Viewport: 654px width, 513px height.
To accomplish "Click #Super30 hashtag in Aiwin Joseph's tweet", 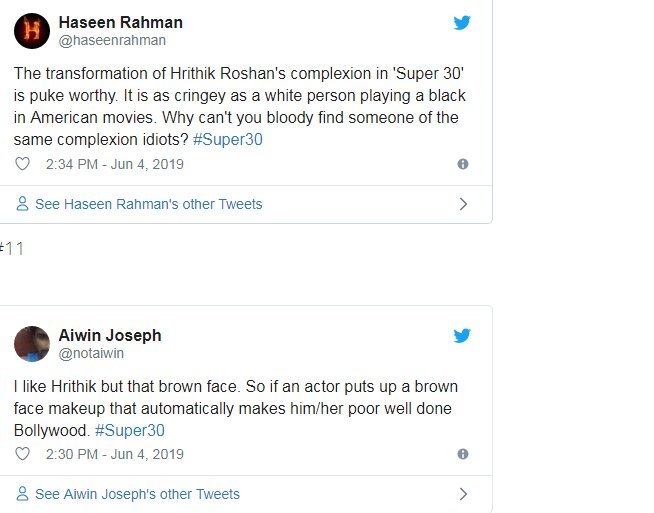I will 129,430.
